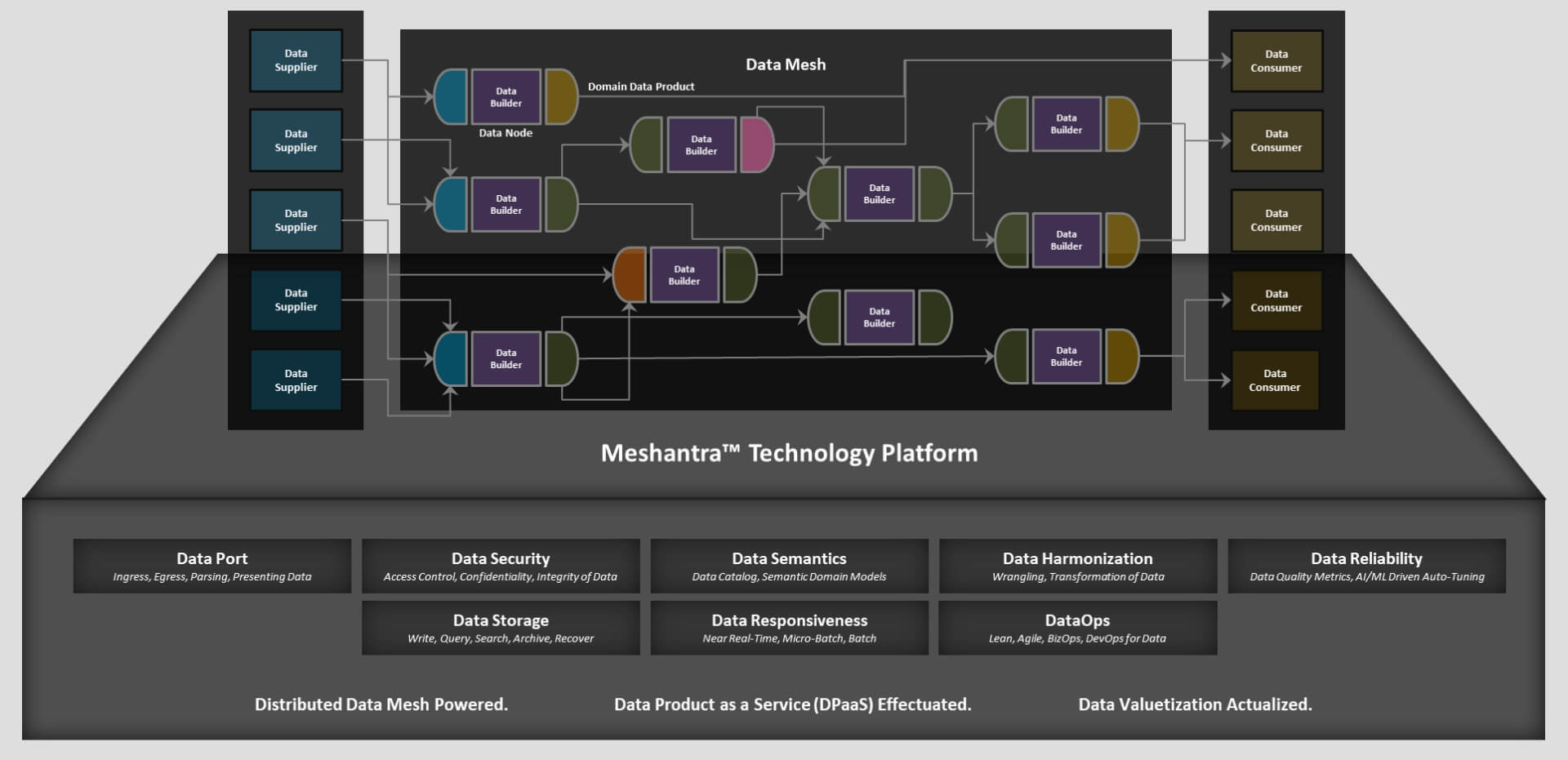Choose the Data Harmonization capability box
1568x760 pixels.
pyautogui.click(x=1078, y=566)
